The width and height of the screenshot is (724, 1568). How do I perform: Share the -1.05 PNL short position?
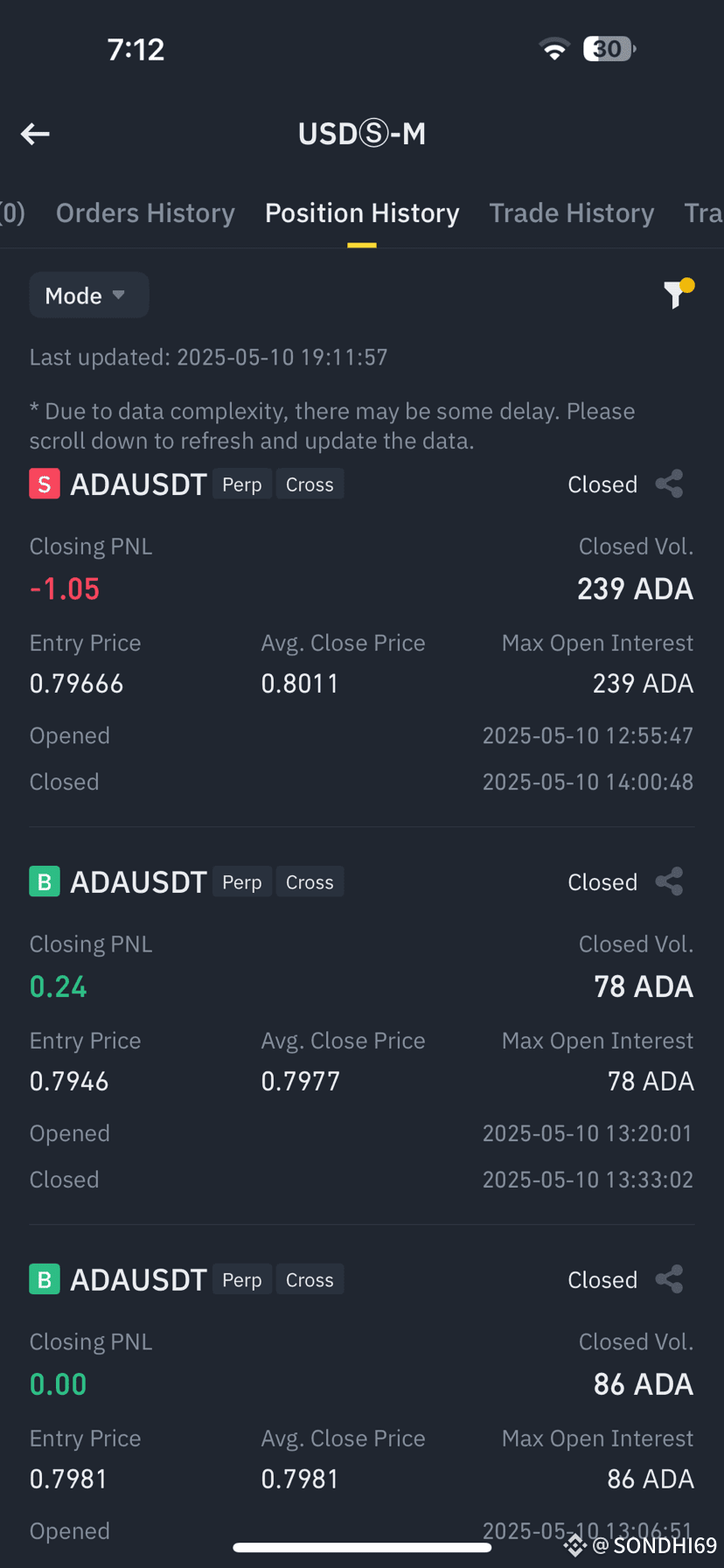tap(670, 484)
